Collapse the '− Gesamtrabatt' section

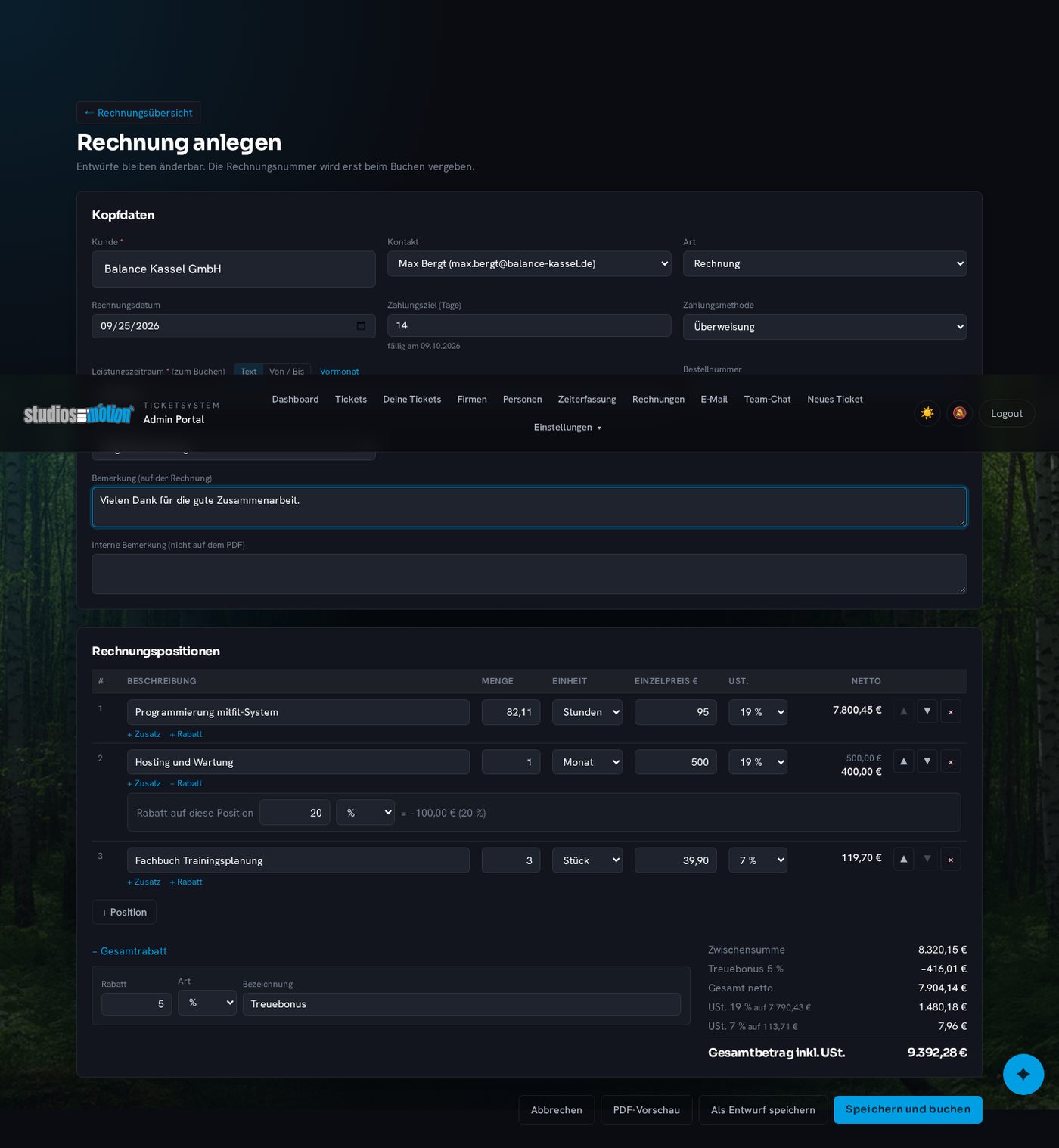[x=129, y=951]
